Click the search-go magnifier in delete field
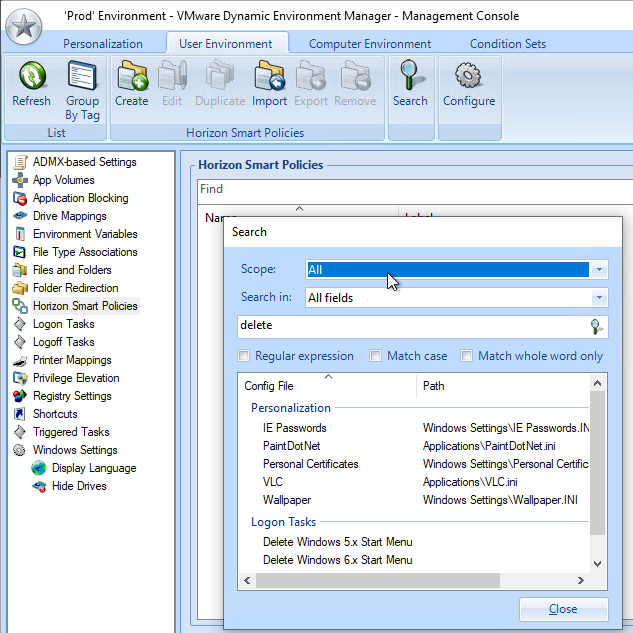The image size is (633, 633). pyautogui.click(x=596, y=326)
